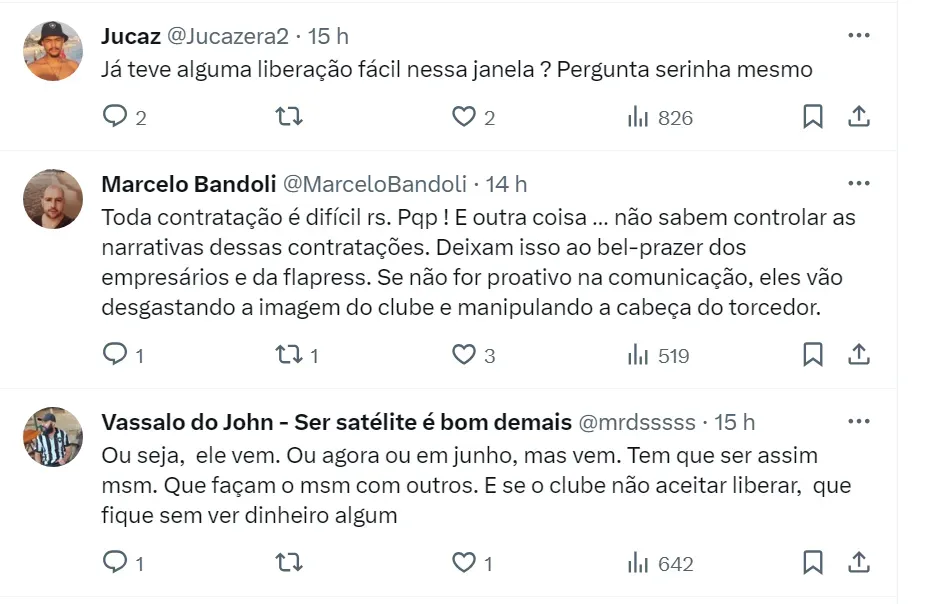
Task: Like Marcelo Bandoli's tweet
Action: click(463, 355)
